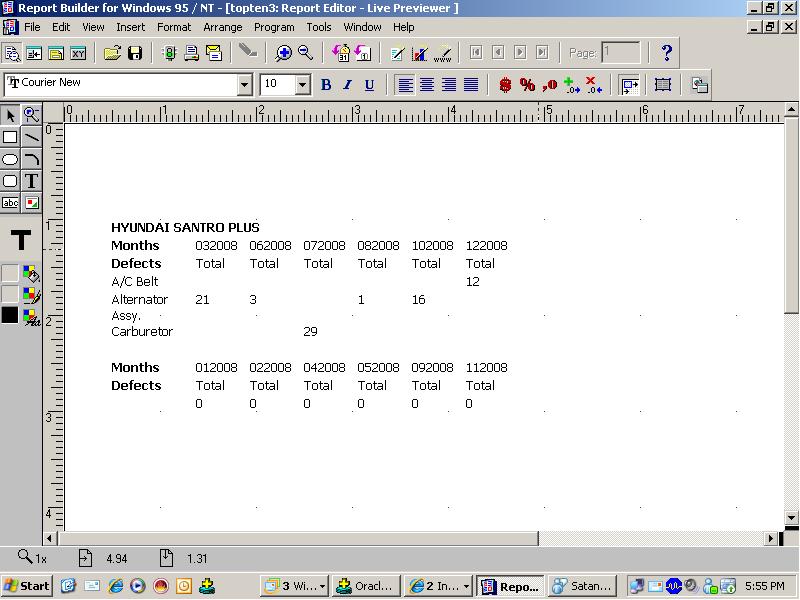Select the Magnify tool in tool palette
The height and width of the screenshot is (600, 800).
pos(31,115)
